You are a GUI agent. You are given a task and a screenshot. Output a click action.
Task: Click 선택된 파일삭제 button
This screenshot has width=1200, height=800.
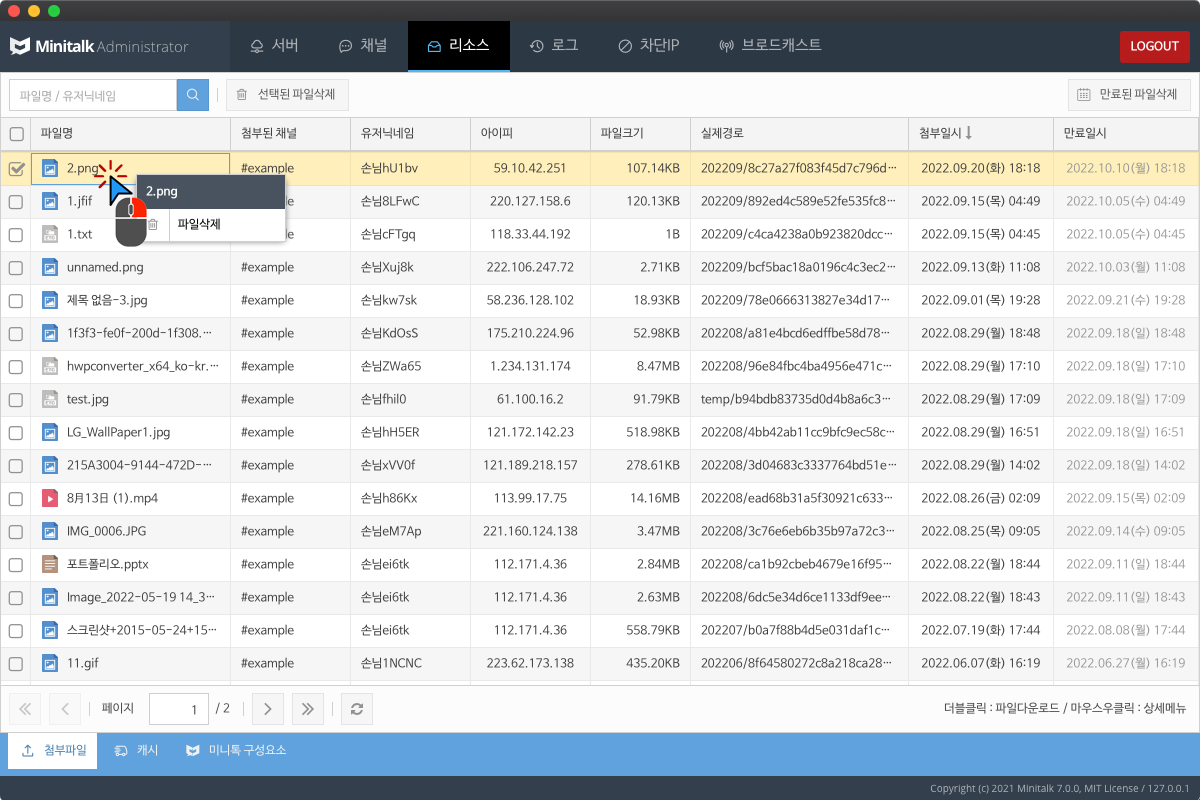(288, 95)
